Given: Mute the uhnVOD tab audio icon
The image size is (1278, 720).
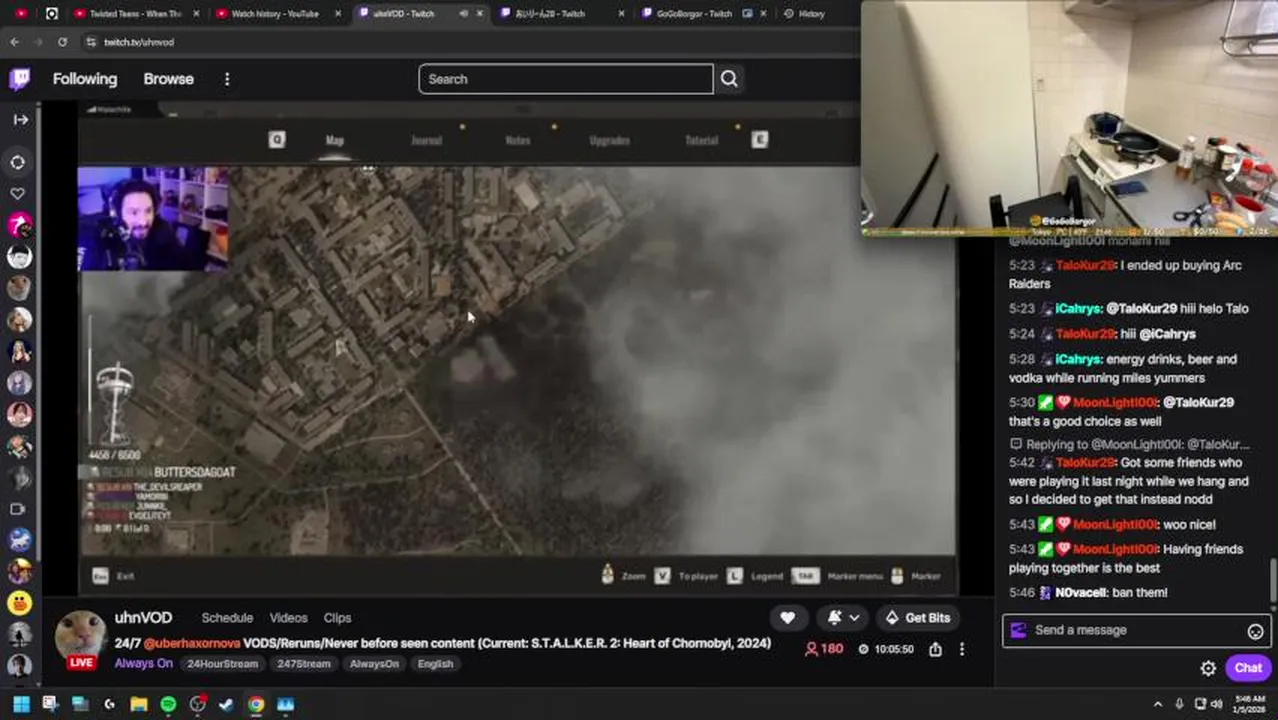Looking at the screenshot, I should (x=462, y=14).
